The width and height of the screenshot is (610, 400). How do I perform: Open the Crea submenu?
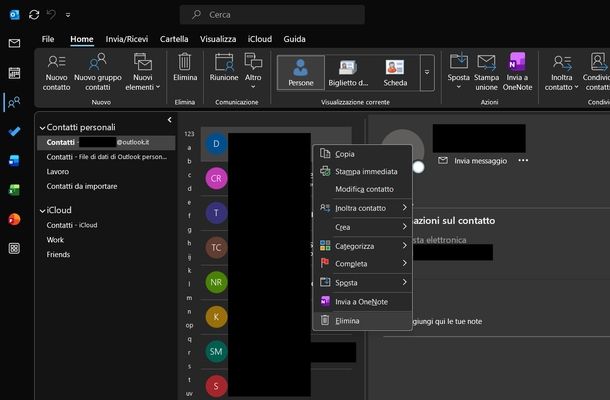(x=363, y=227)
